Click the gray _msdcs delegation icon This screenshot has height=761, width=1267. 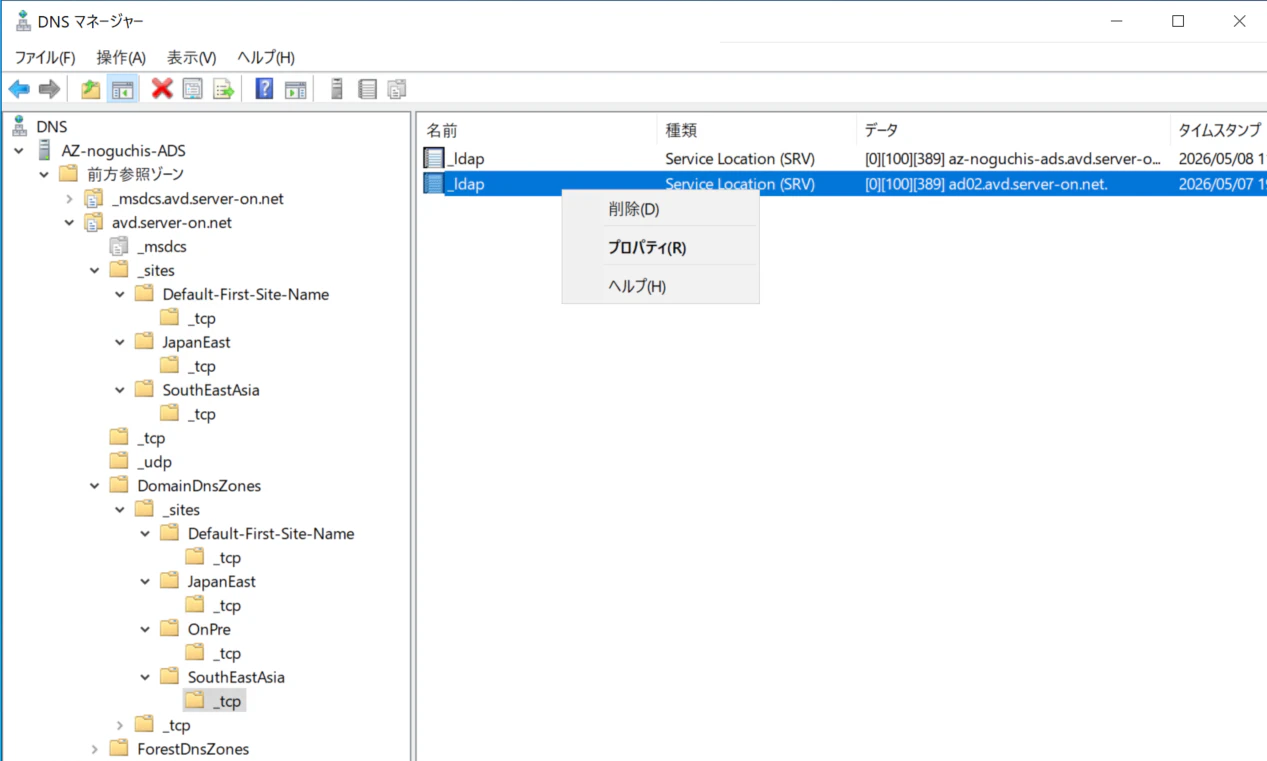119,246
